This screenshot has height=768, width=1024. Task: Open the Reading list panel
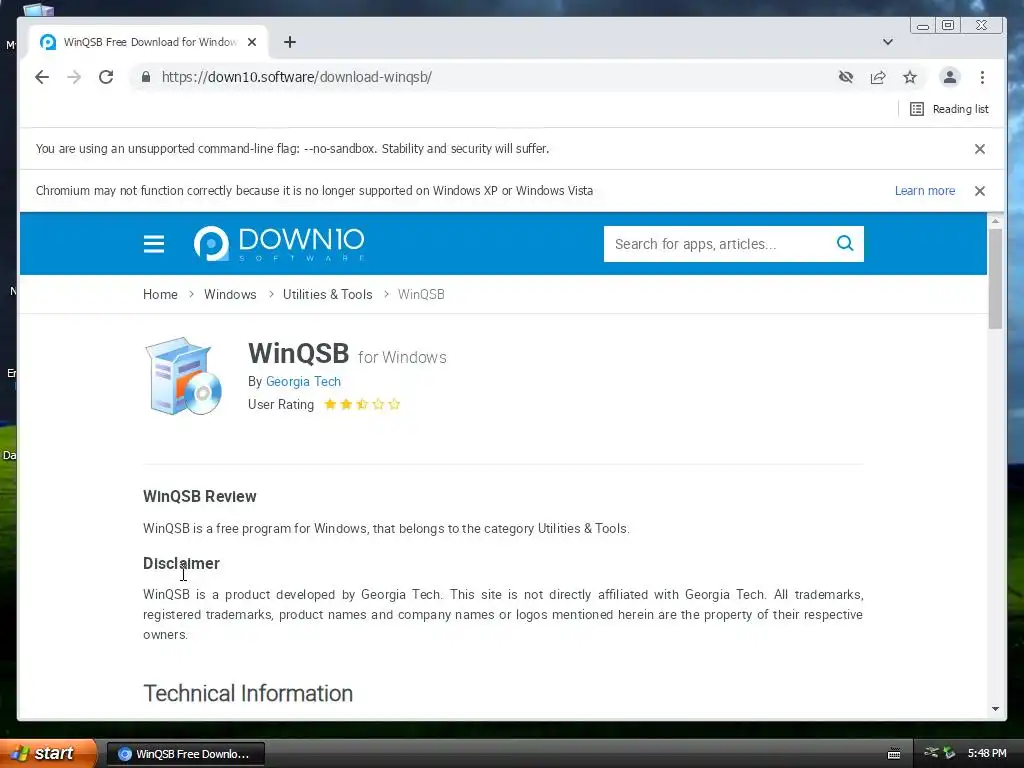tap(950, 109)
